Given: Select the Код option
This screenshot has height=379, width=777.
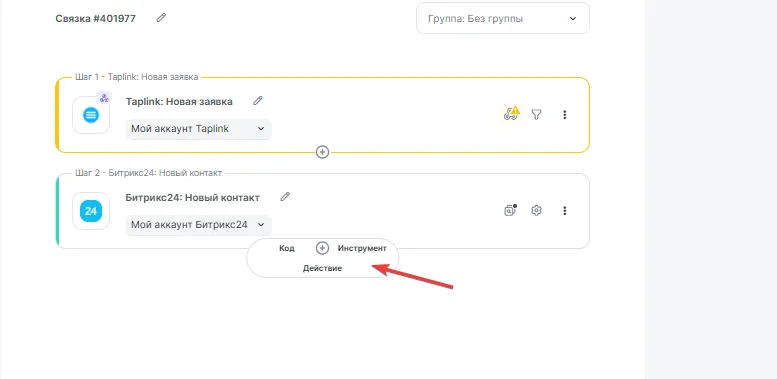Looking at the screenshot, I should coord(286,248).
